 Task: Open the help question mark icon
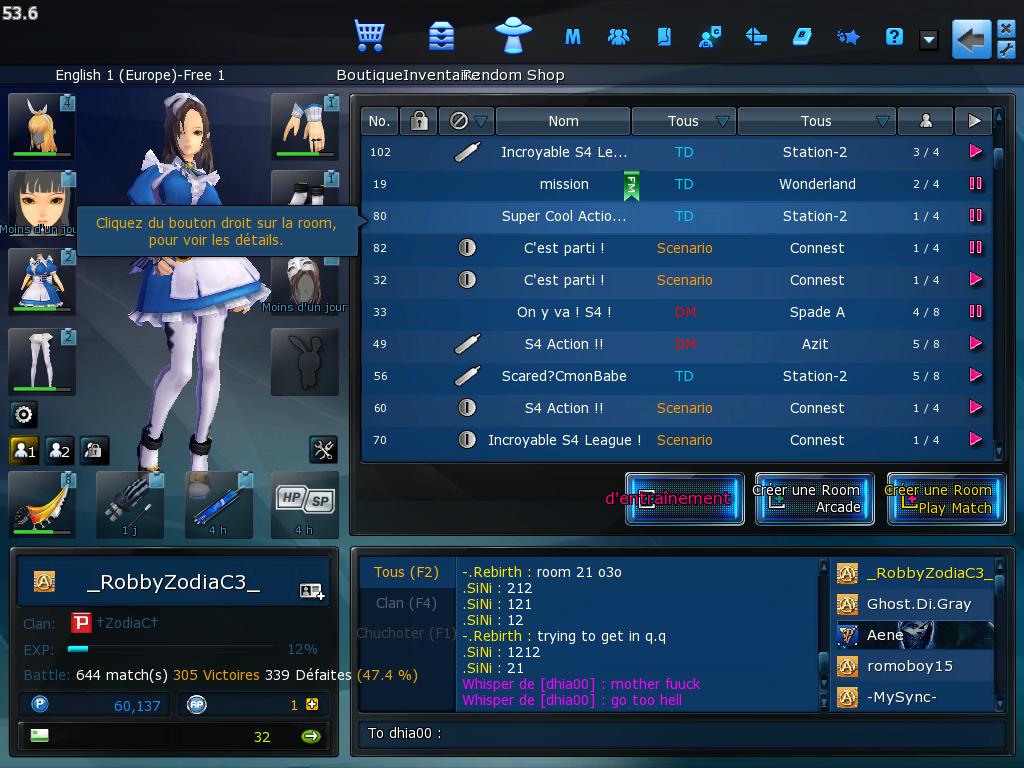point(894,37)
